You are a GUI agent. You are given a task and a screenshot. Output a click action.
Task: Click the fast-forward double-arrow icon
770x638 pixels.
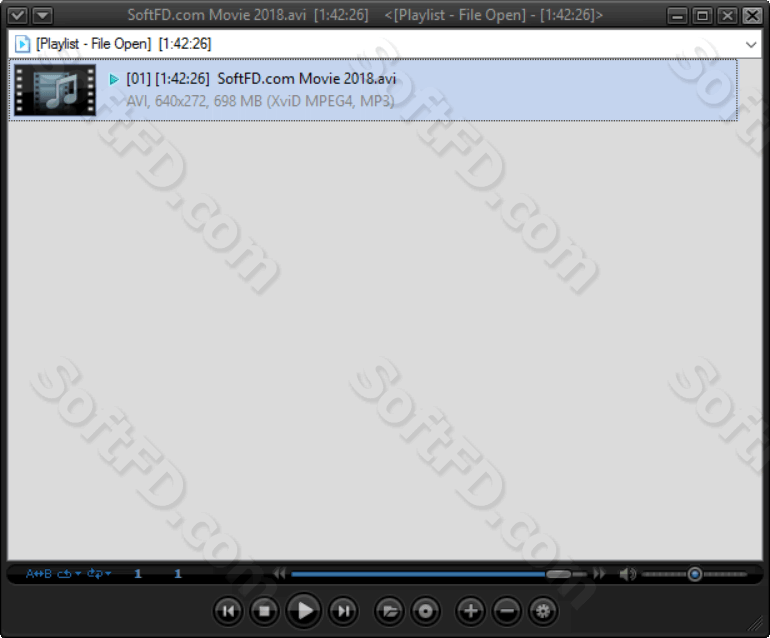tap(599, 574)
